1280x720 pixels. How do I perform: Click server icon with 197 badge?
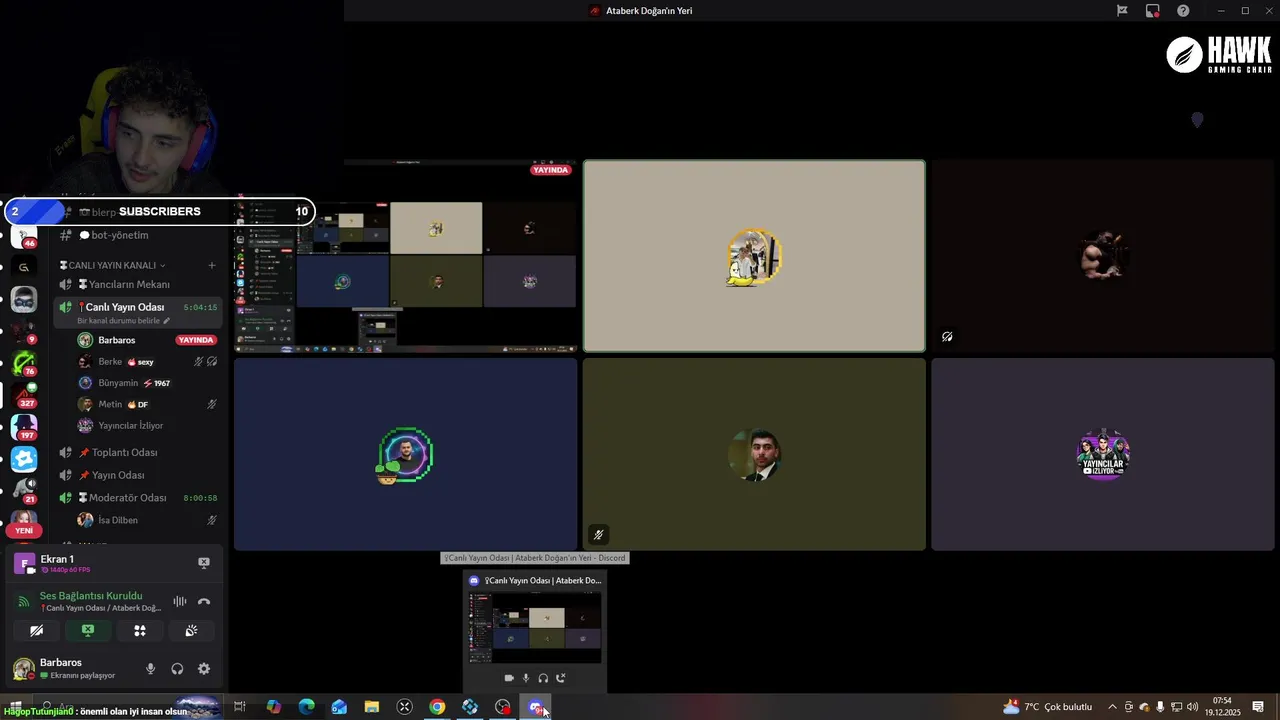click(x=24, y=428)
